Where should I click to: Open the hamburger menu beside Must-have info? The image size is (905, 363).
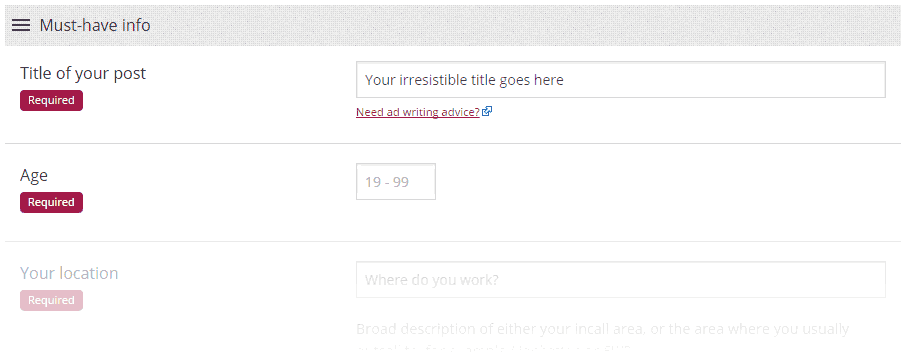click(21, 25)
